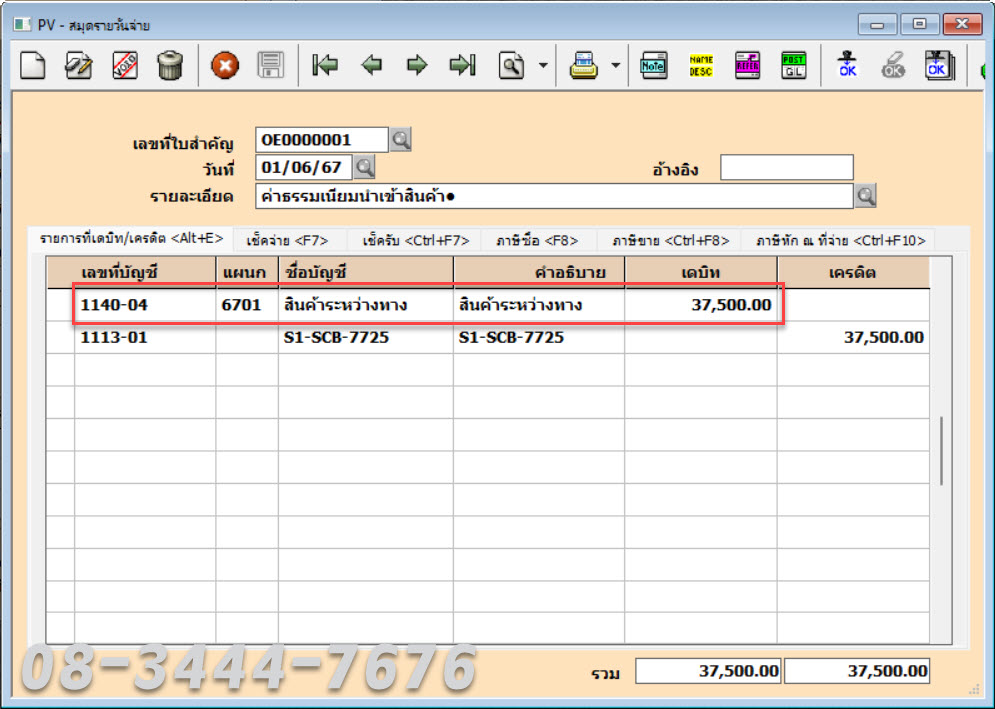Click lookup icon beside voucher number field
This screenshot has width=995, height=709.
400,140
